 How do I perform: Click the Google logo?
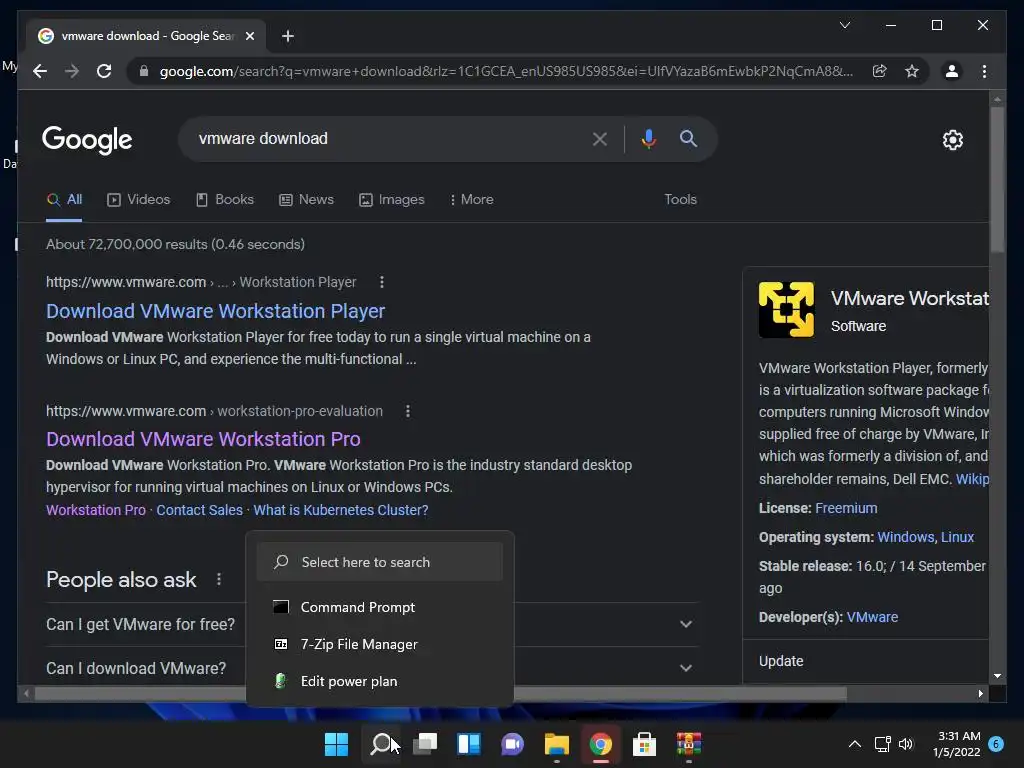[x=87, y=140]
